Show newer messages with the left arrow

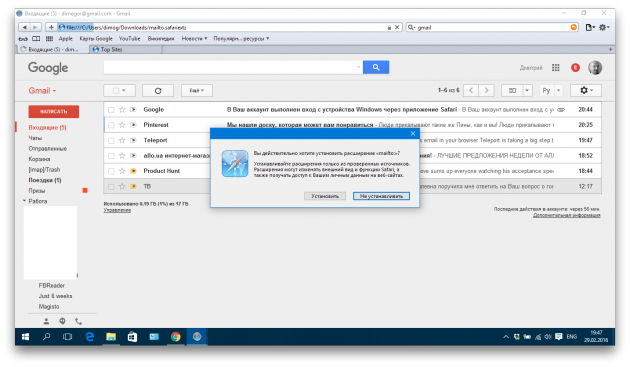point(471,90)
